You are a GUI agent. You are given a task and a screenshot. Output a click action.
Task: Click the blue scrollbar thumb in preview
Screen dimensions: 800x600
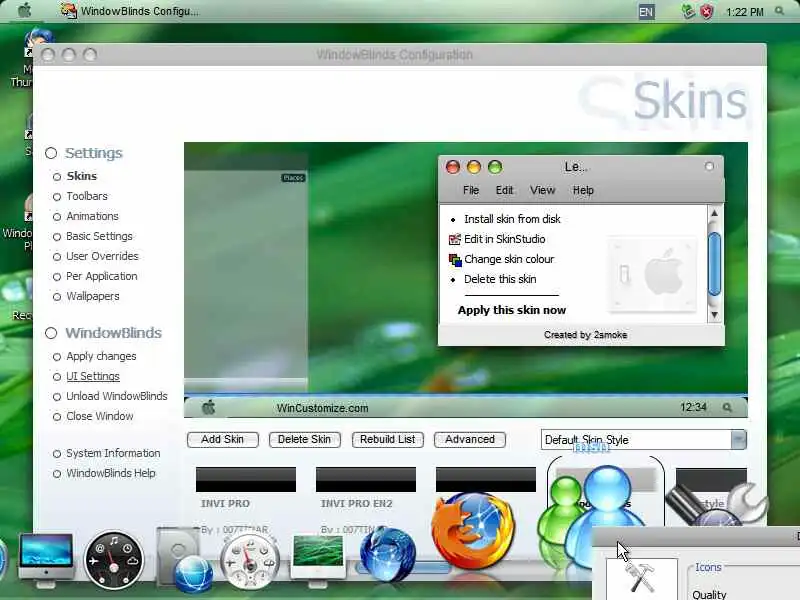(714, 264)
